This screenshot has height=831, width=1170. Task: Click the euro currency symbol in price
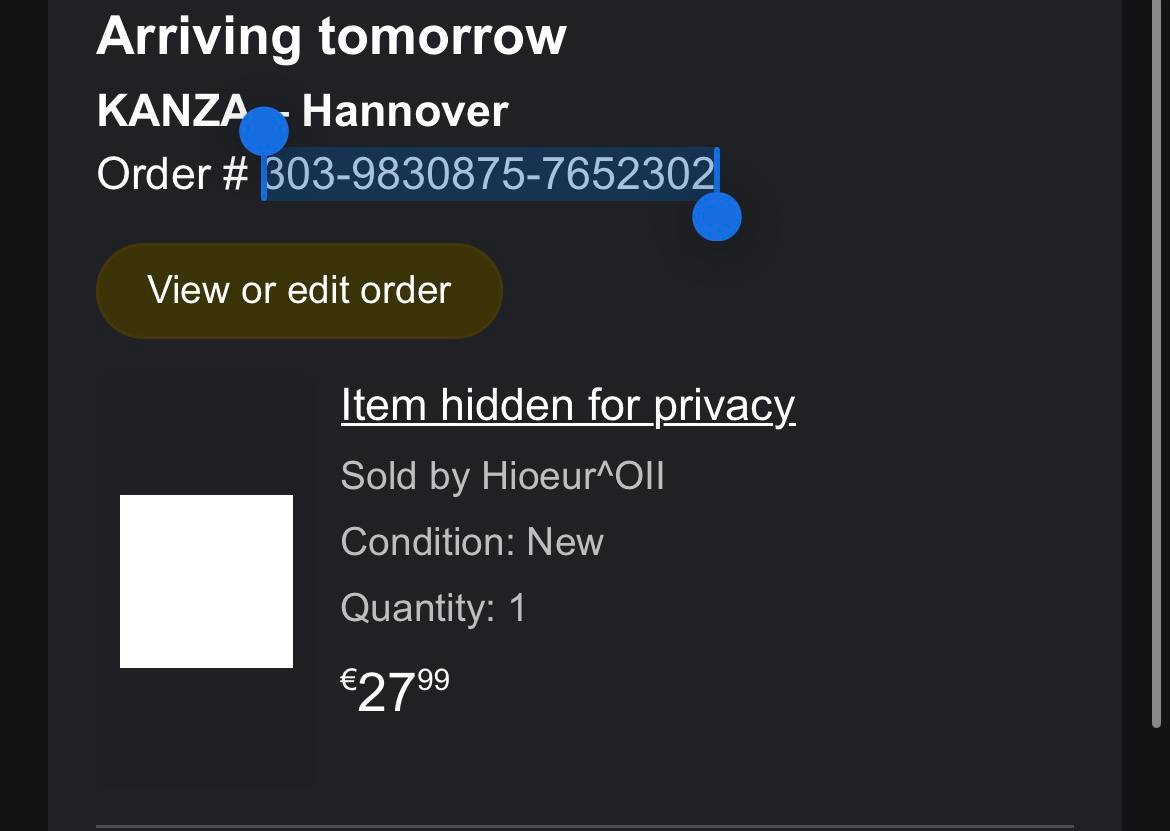pyautogui.click(x=349, y=681)
